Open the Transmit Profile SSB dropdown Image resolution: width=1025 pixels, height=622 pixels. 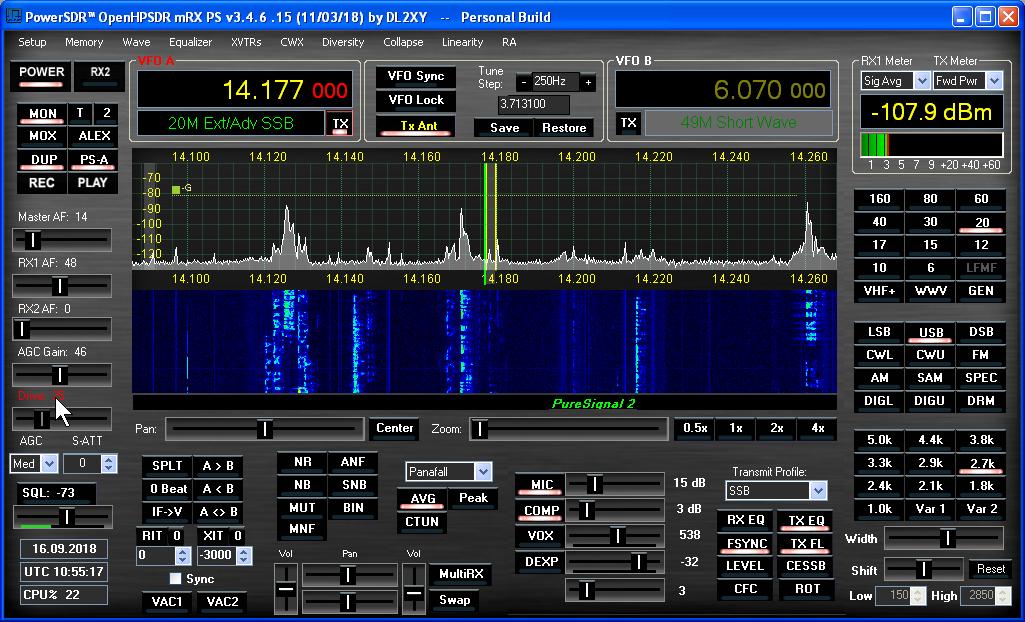coord(818,491)
